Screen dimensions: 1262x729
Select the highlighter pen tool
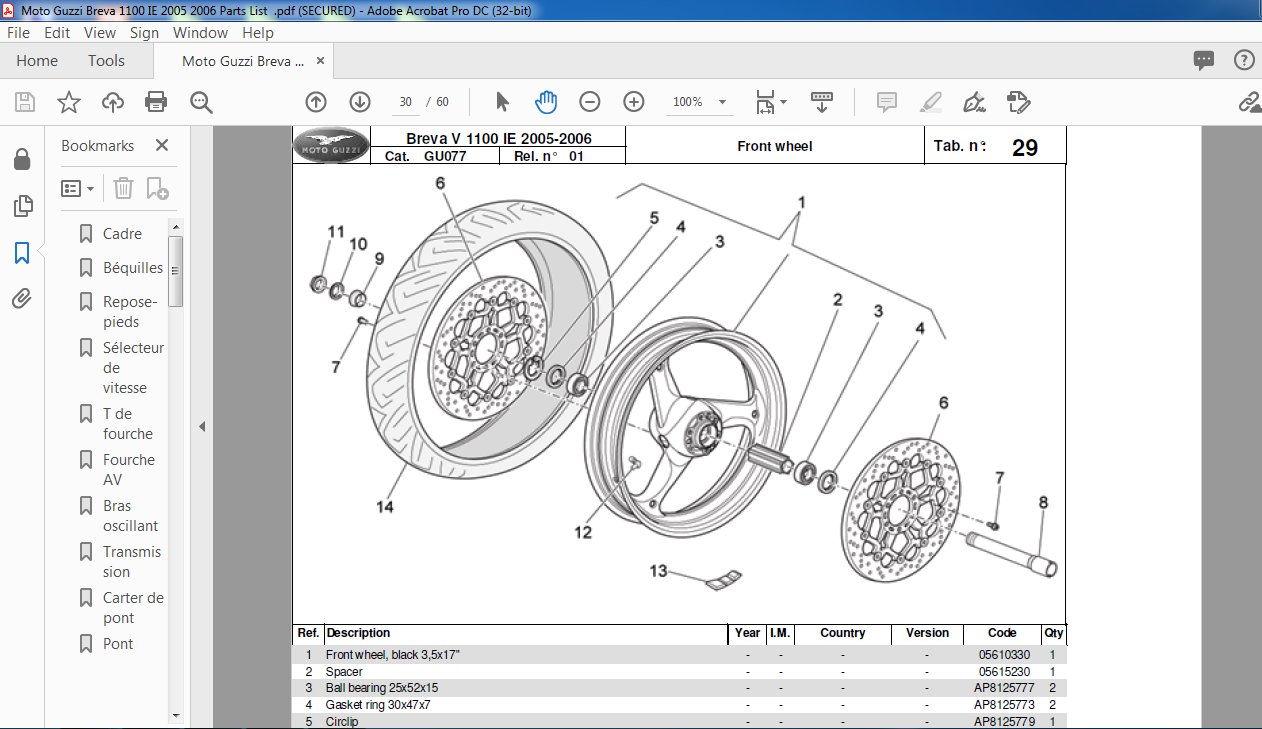pyautogui.click(x=930, y=102)
